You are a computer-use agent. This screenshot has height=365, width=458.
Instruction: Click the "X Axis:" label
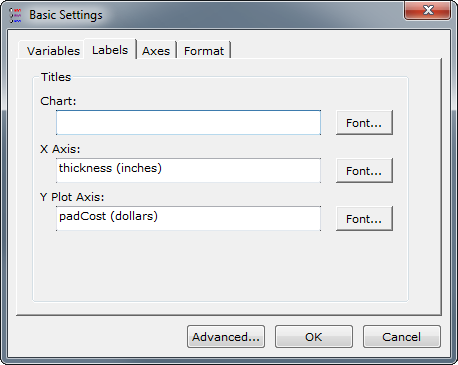point(60,149)
